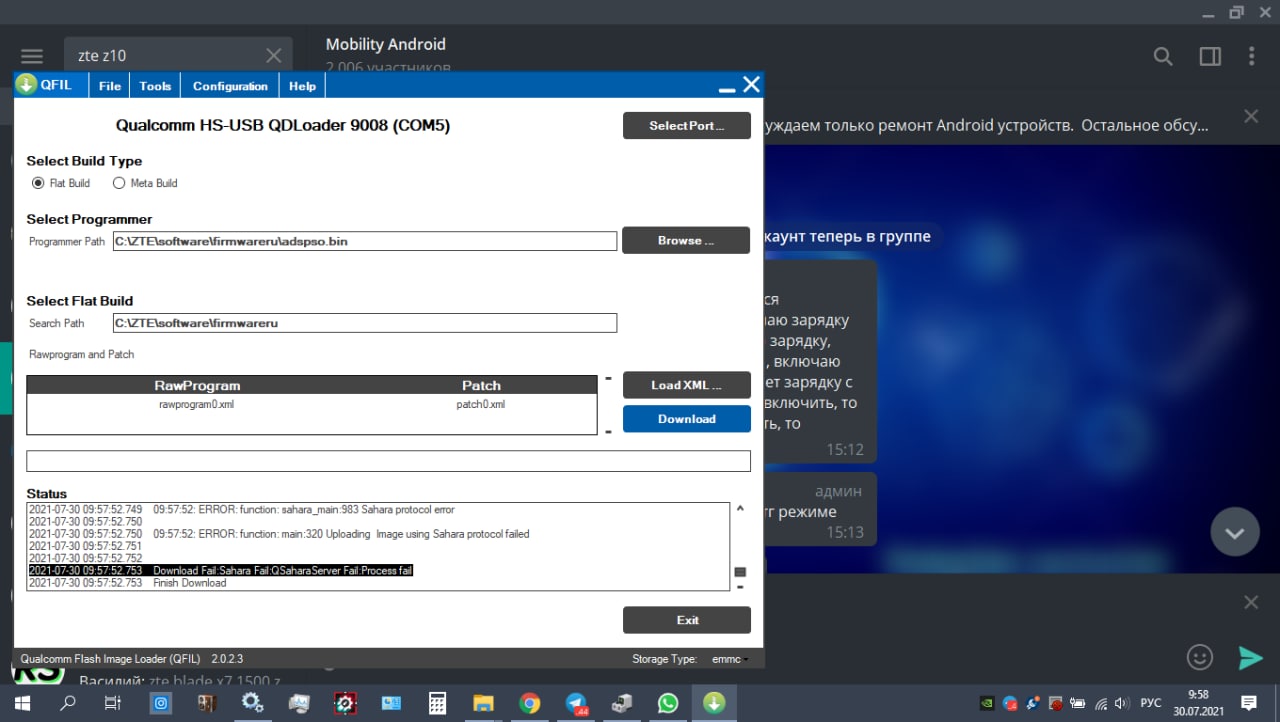Open the Windows Start menu
This screenshot has width=1280, height=722.
tap(22, 703)
